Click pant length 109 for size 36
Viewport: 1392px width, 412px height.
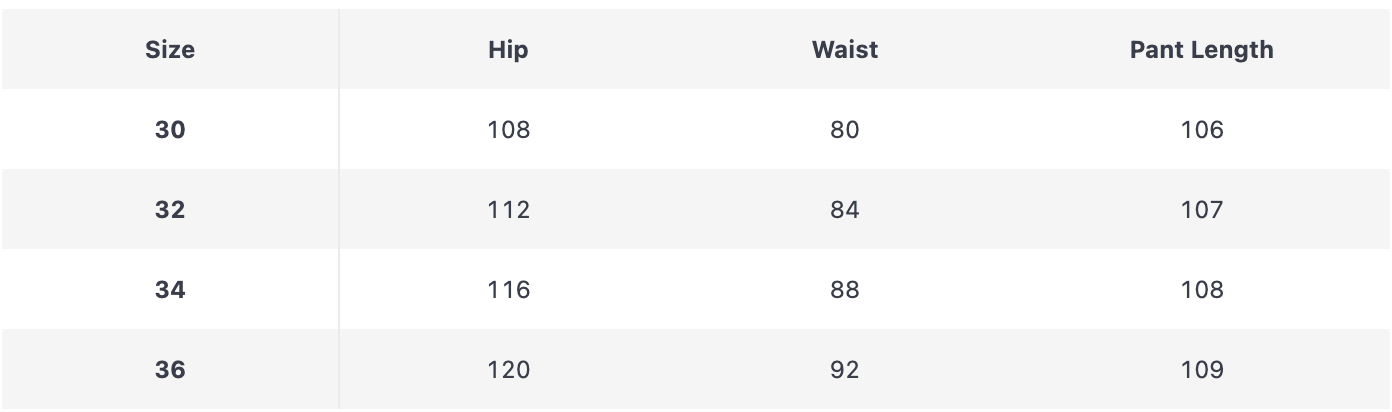pos(1201,370)
